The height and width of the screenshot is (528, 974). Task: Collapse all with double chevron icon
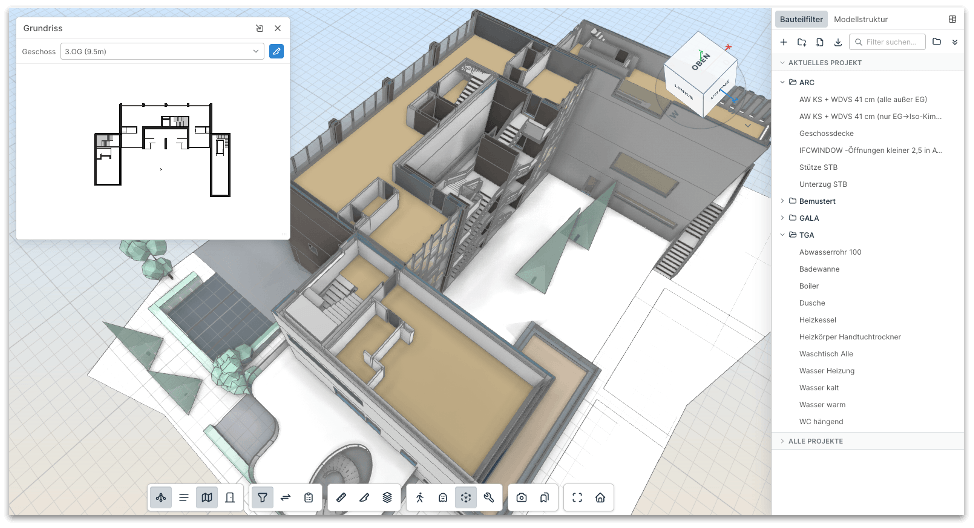tap(955, 42)
